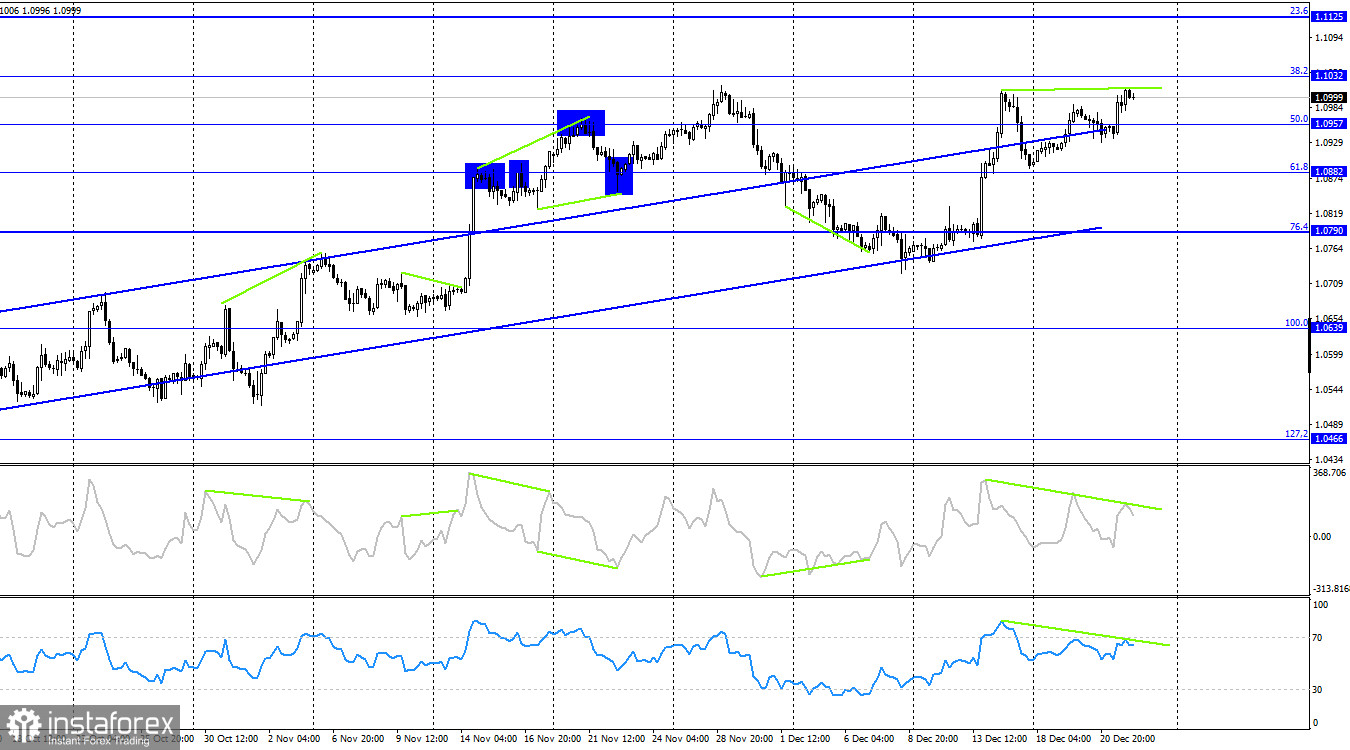The width and height of the screenshot is (1350, 750).
Task: Select the 127.2 Fibonacci level label
Action: (x=1297, y=433)
